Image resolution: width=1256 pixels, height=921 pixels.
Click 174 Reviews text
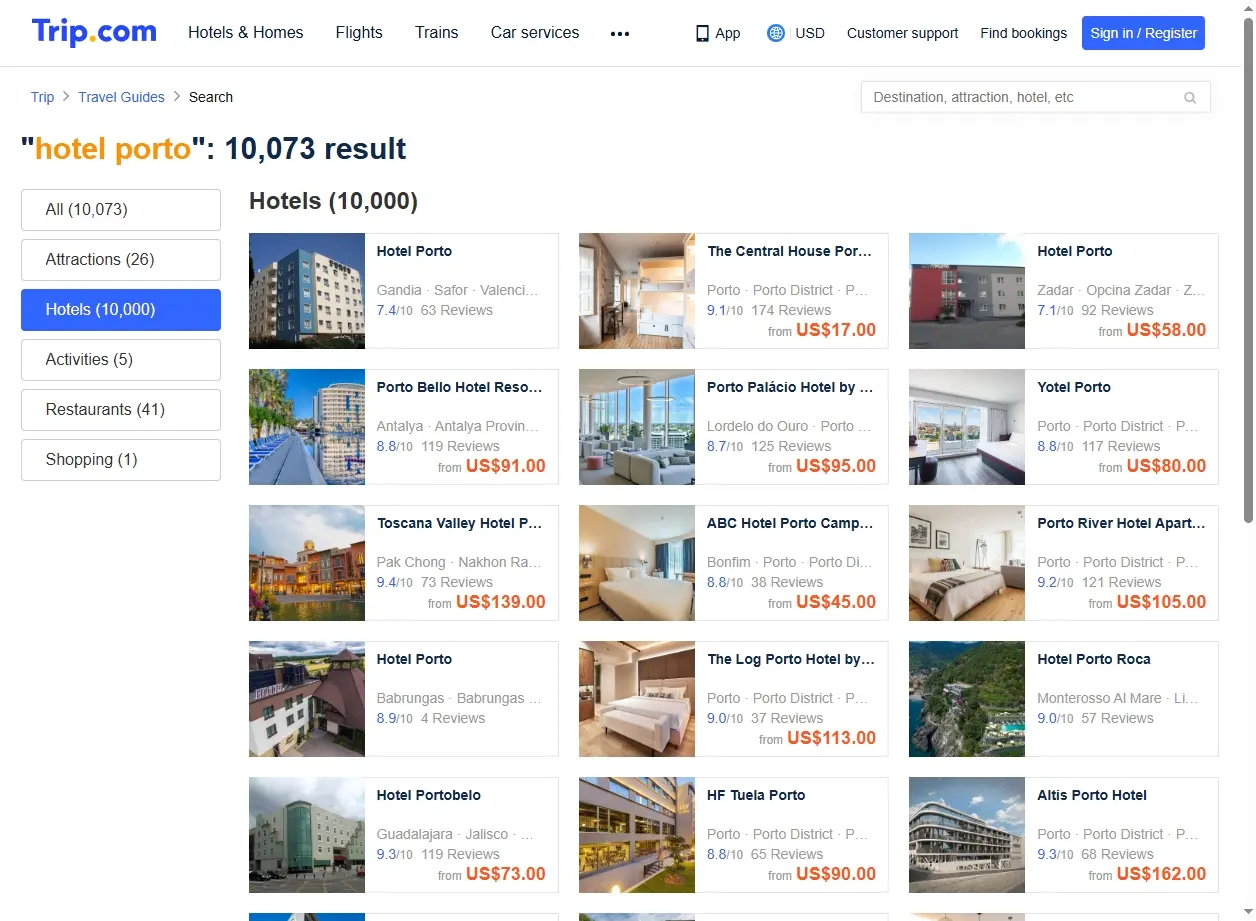pos(791,310)
